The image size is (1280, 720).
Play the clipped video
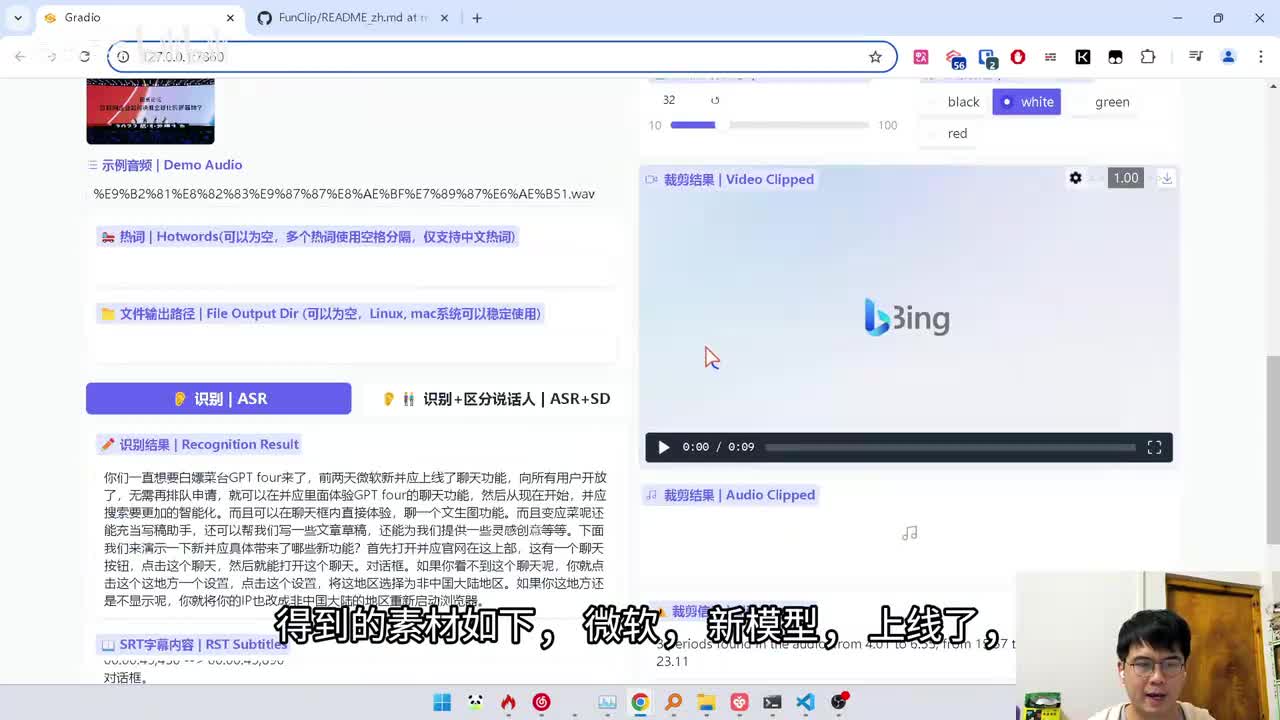click(663, 447)
